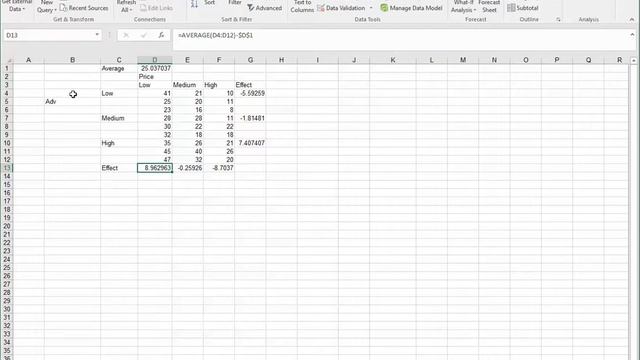Open the Outline group dialog launcher
Viewport: 640px width, 360px height.
click(x=558, y=20)
